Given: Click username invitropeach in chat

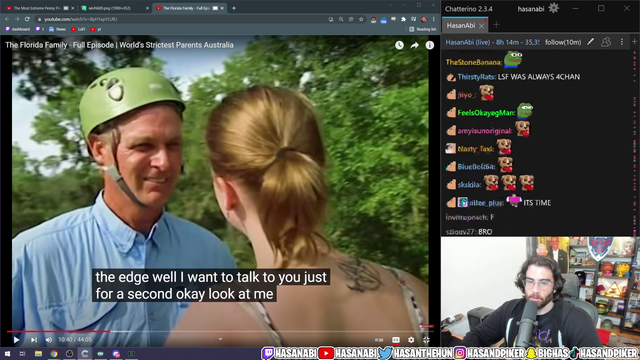Looking at the screenshot, I should (467, 217).
